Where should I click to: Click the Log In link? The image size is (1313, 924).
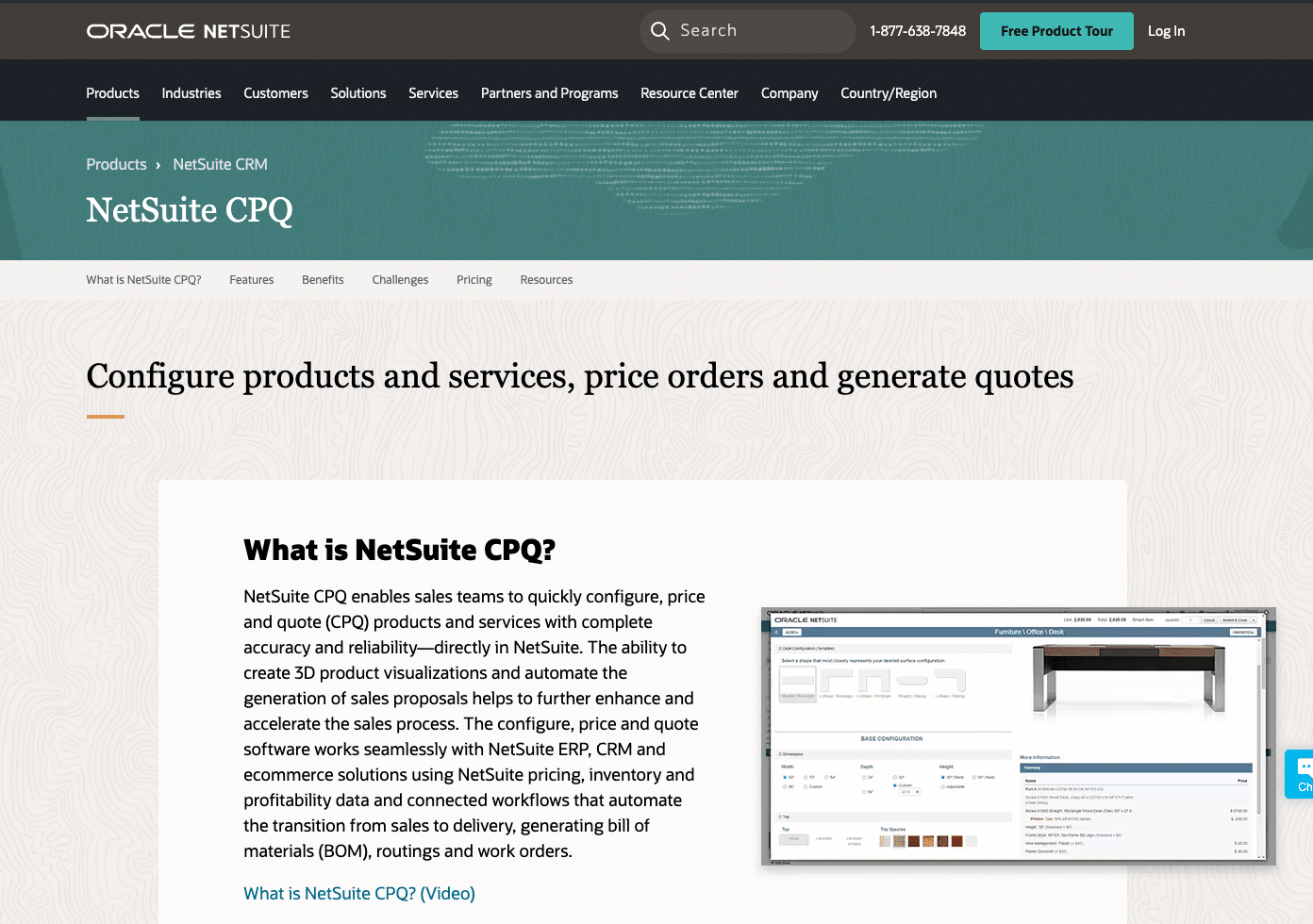(1166, 31)
